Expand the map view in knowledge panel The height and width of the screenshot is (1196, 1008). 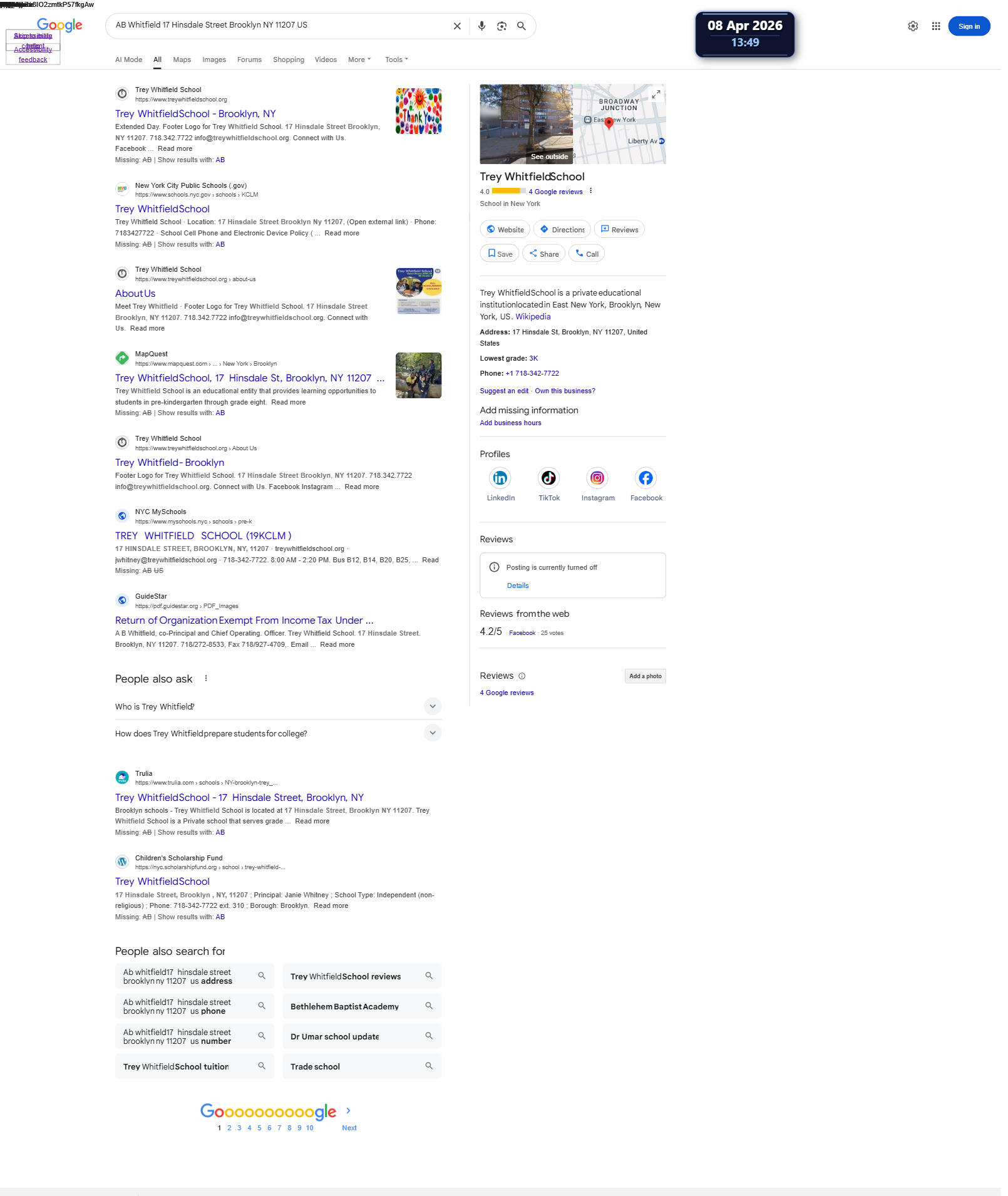(656, 95)
